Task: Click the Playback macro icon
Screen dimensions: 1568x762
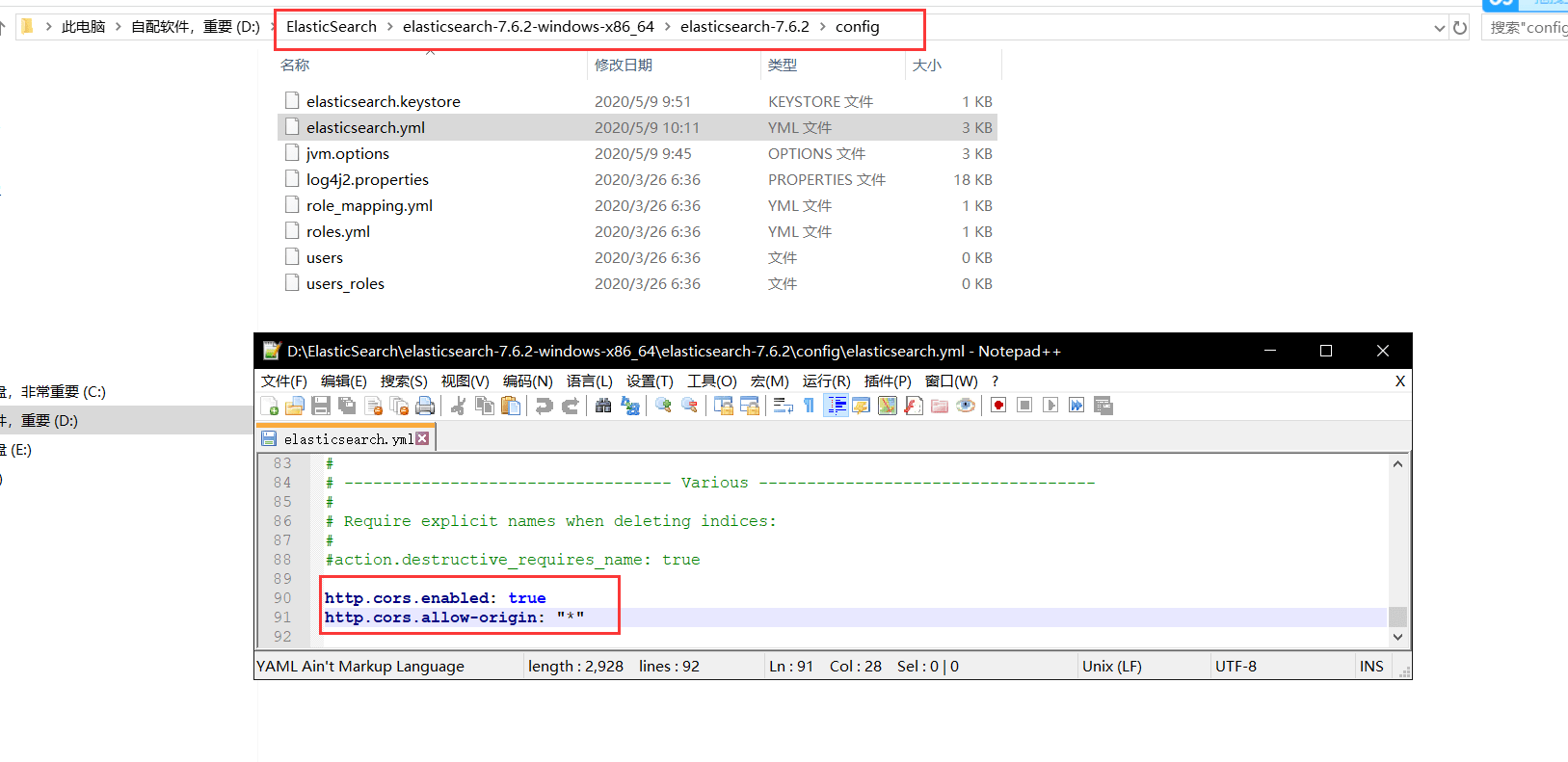Action: point(1050,406)
